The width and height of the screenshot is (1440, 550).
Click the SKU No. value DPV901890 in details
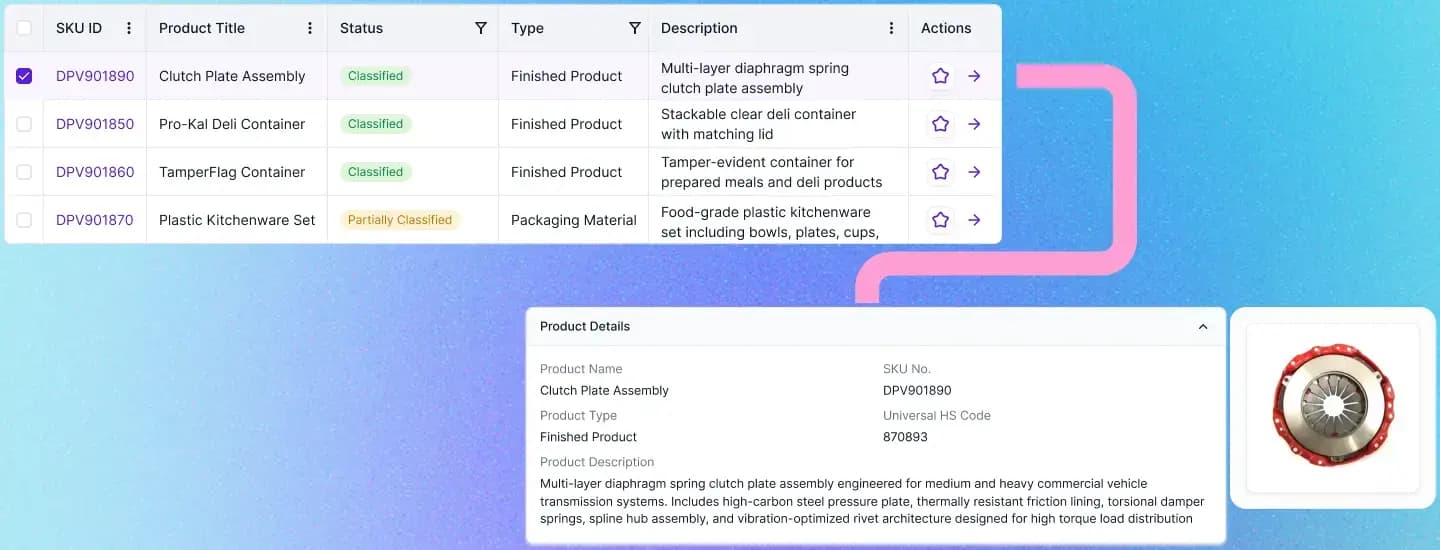click(917, 391)
